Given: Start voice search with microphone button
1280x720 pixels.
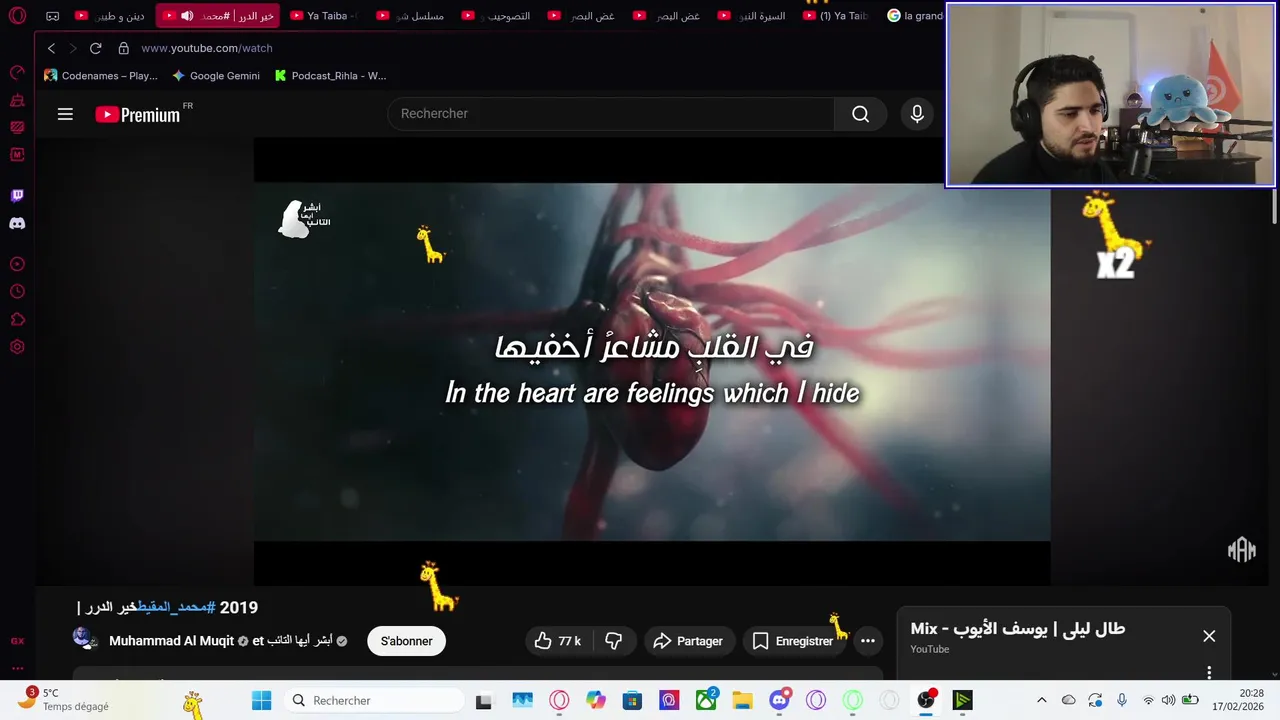Looking at the screenshot, I should [x=917, y=114].
